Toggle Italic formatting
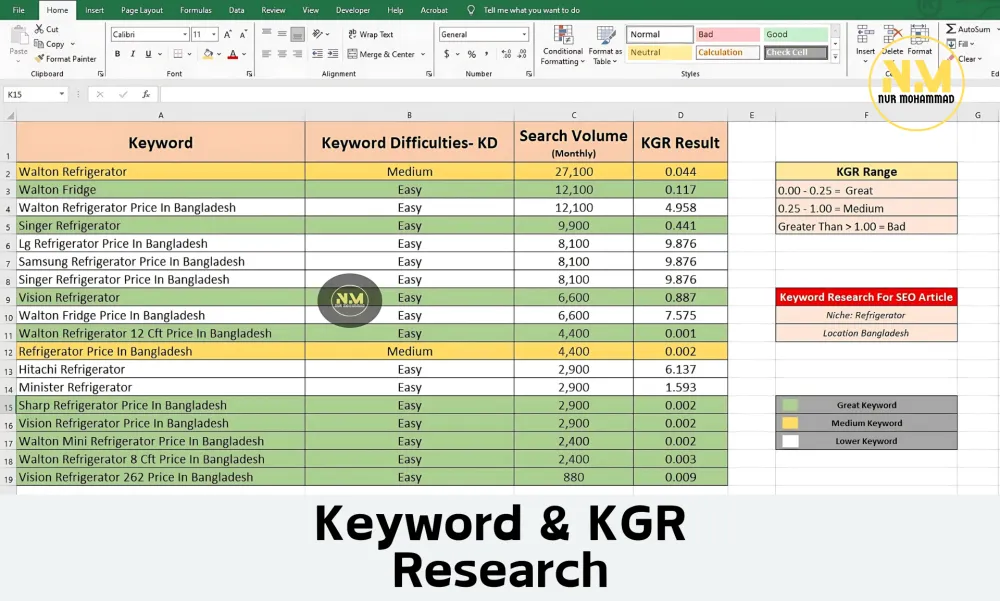Viewport: 1000px width, 601px height. point(133,54)
